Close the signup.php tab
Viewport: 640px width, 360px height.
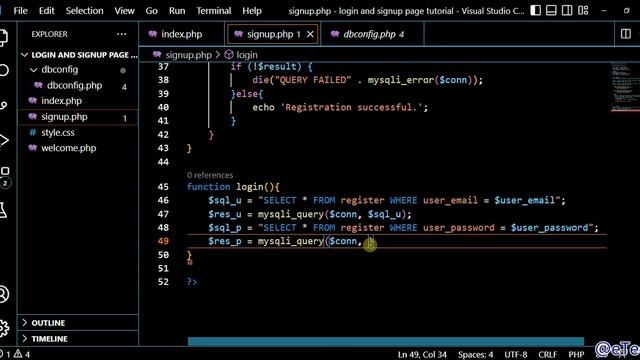click(310, 34)
